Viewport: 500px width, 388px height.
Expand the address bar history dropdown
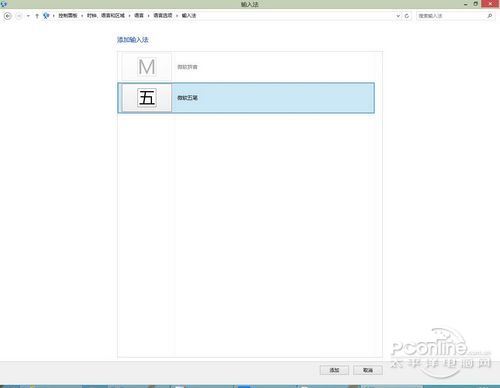click(x=398, y=16)
